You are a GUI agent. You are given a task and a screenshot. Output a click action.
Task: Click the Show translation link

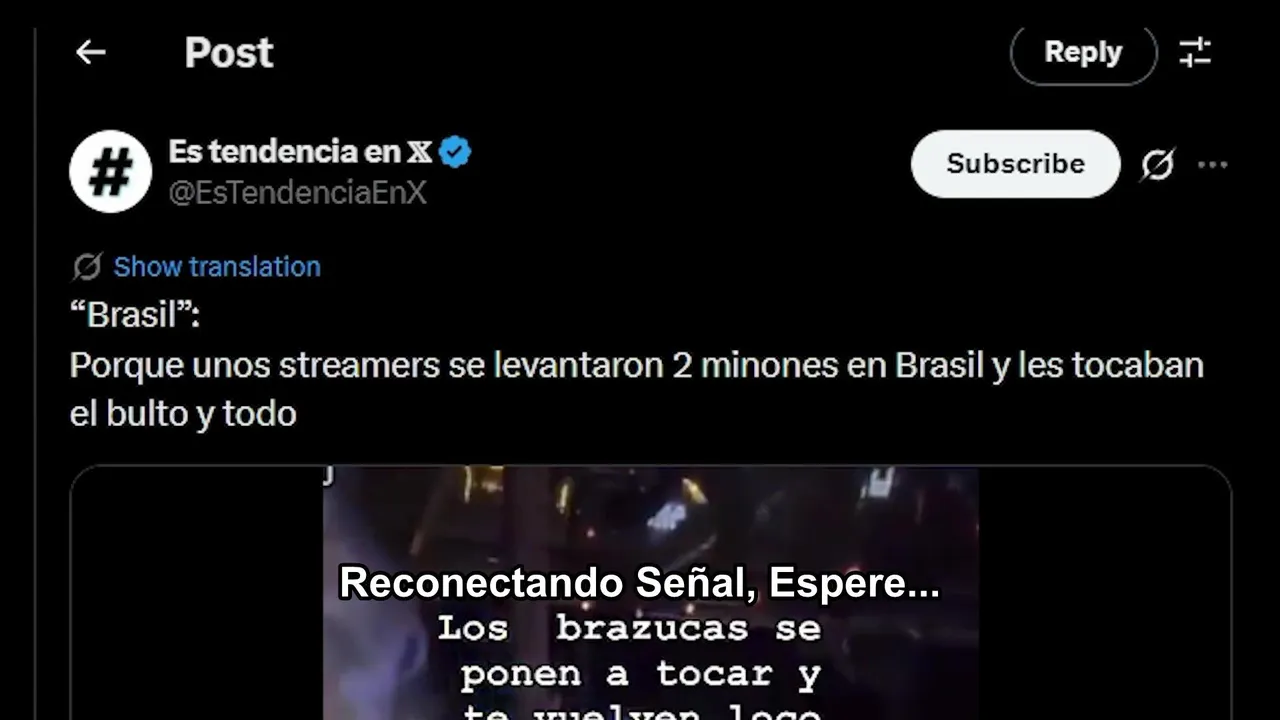[217, 267]
